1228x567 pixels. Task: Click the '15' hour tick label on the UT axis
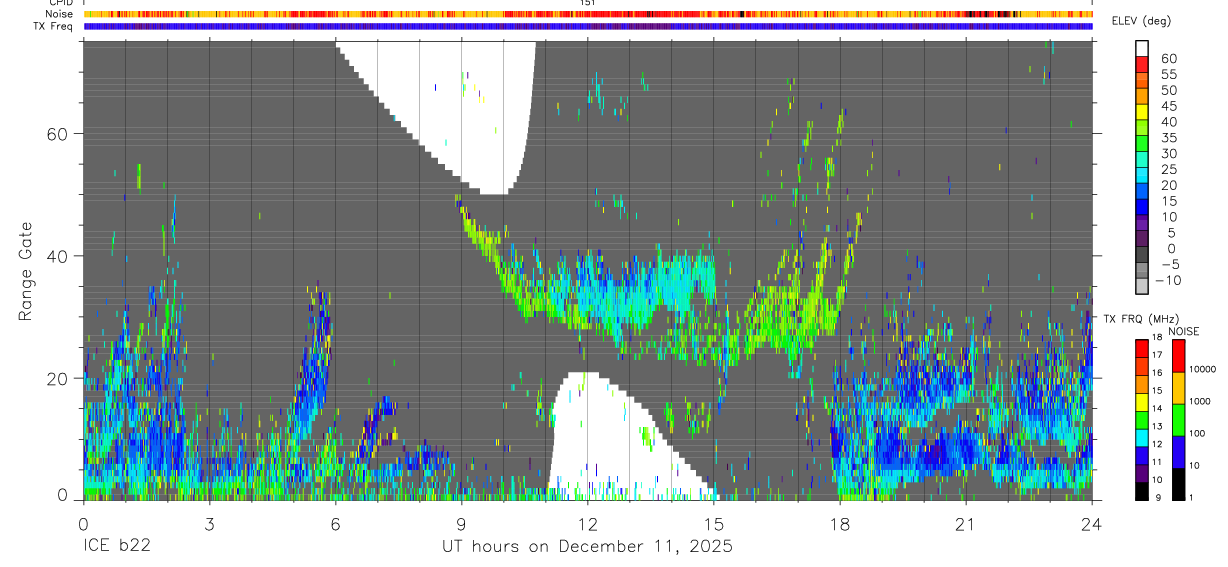(713, 523)
